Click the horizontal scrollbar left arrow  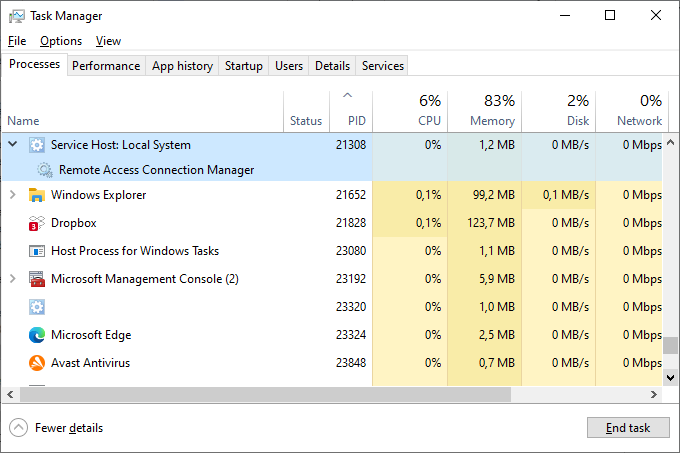click(x=10, y=394)
